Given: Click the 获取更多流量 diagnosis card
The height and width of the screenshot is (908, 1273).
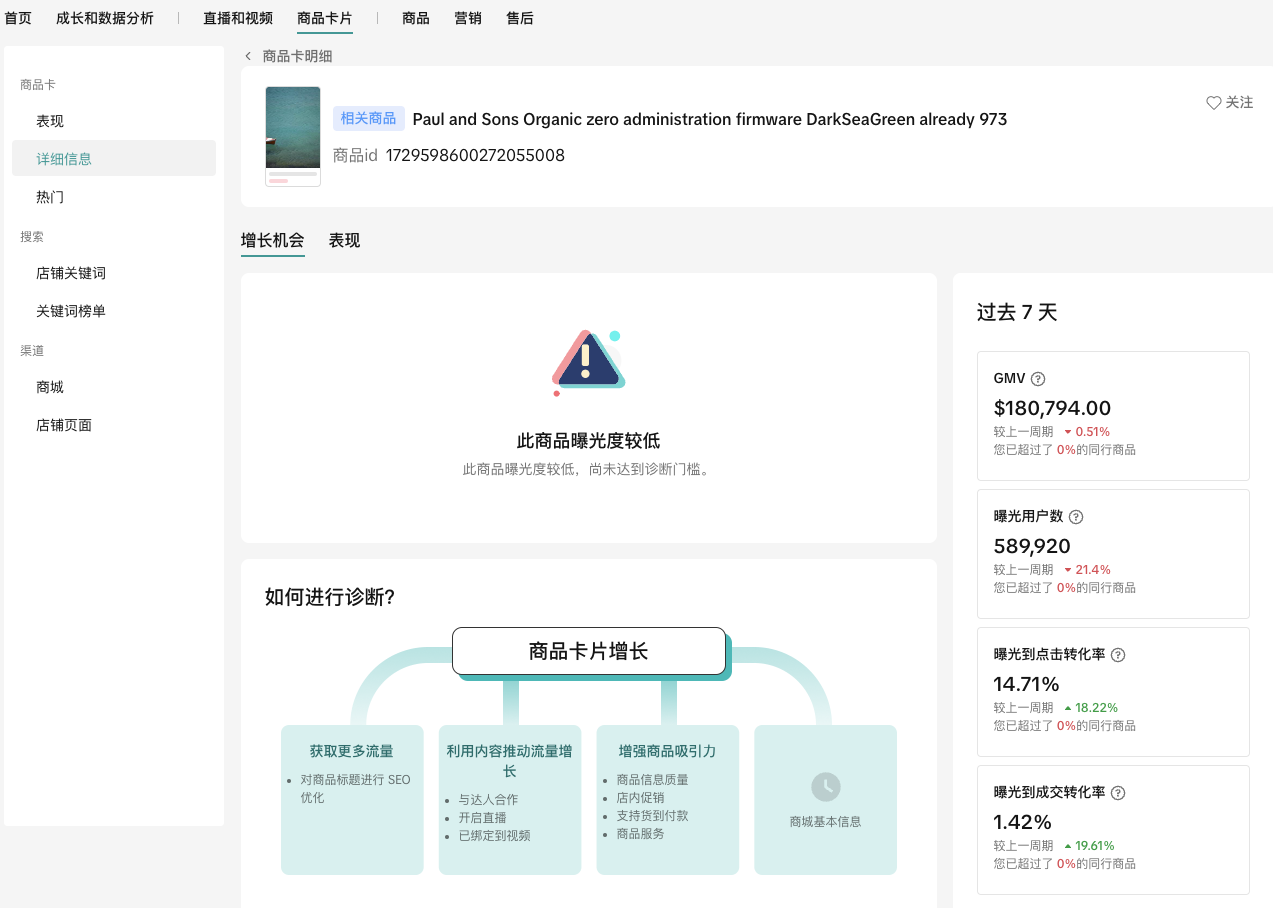Looking at the screenshot, I should 351,798.
